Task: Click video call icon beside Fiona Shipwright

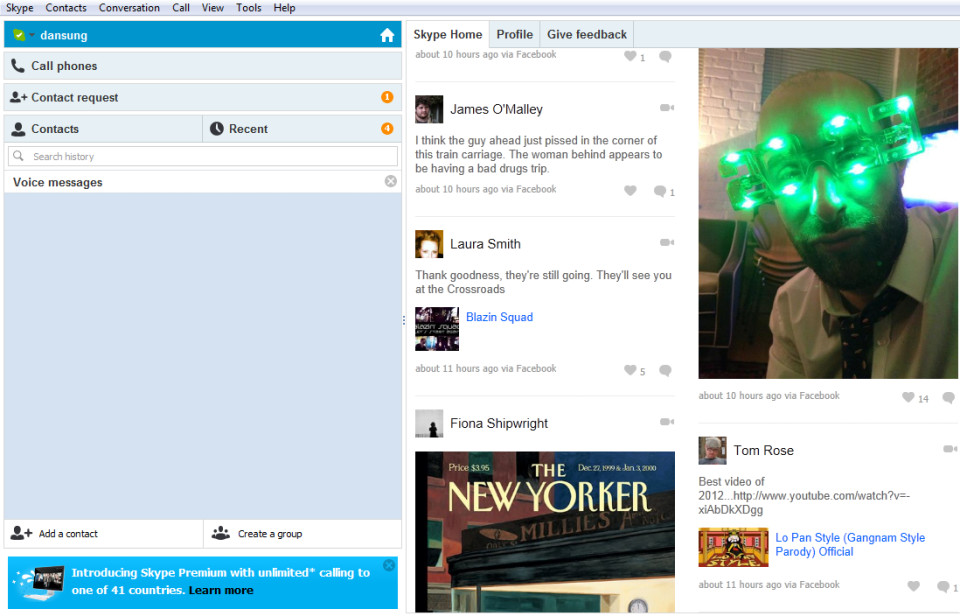Action: click(x=667, y=422)
